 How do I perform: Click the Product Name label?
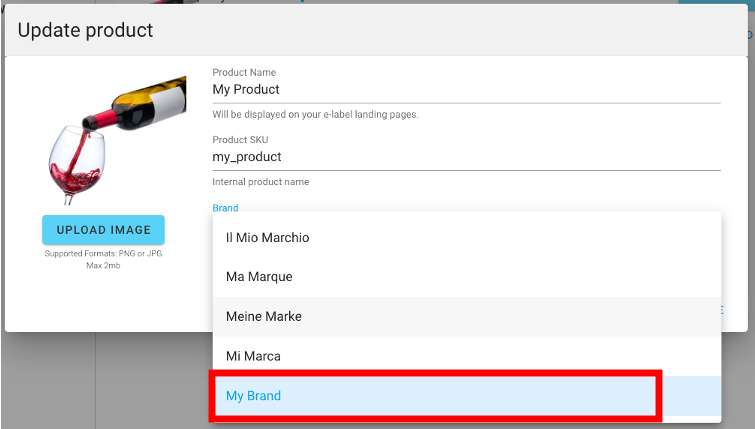[x=244, y=72]
